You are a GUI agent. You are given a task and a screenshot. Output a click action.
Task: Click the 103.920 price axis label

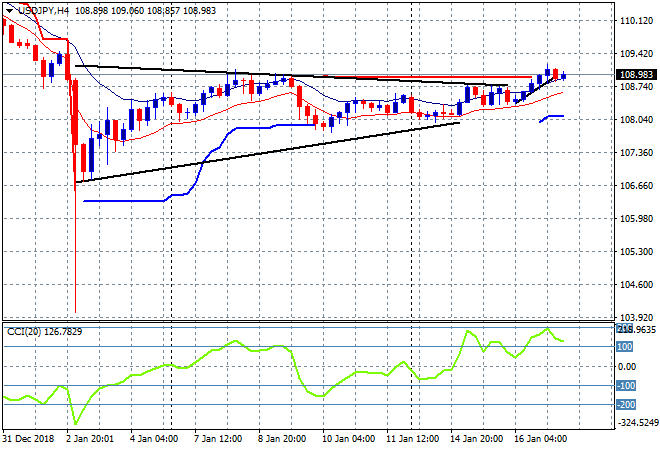click(636, 317)
